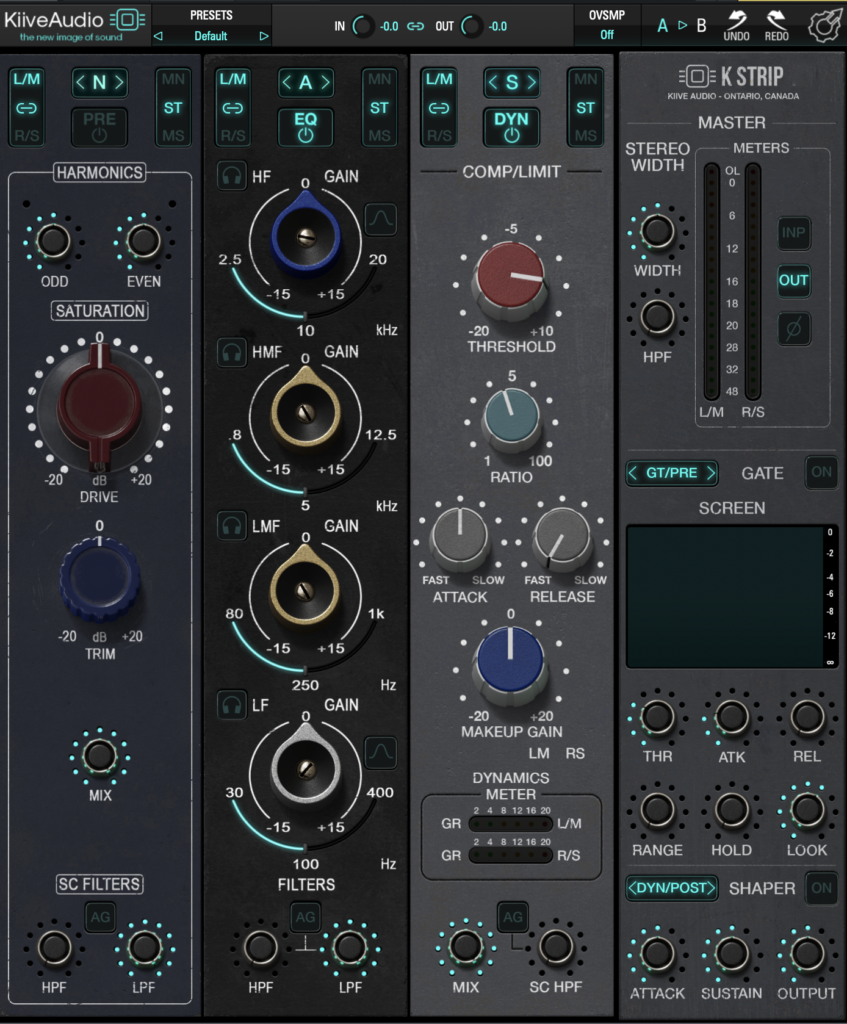Open the OVSMP oversampling selector

click(x=608, y=33)
